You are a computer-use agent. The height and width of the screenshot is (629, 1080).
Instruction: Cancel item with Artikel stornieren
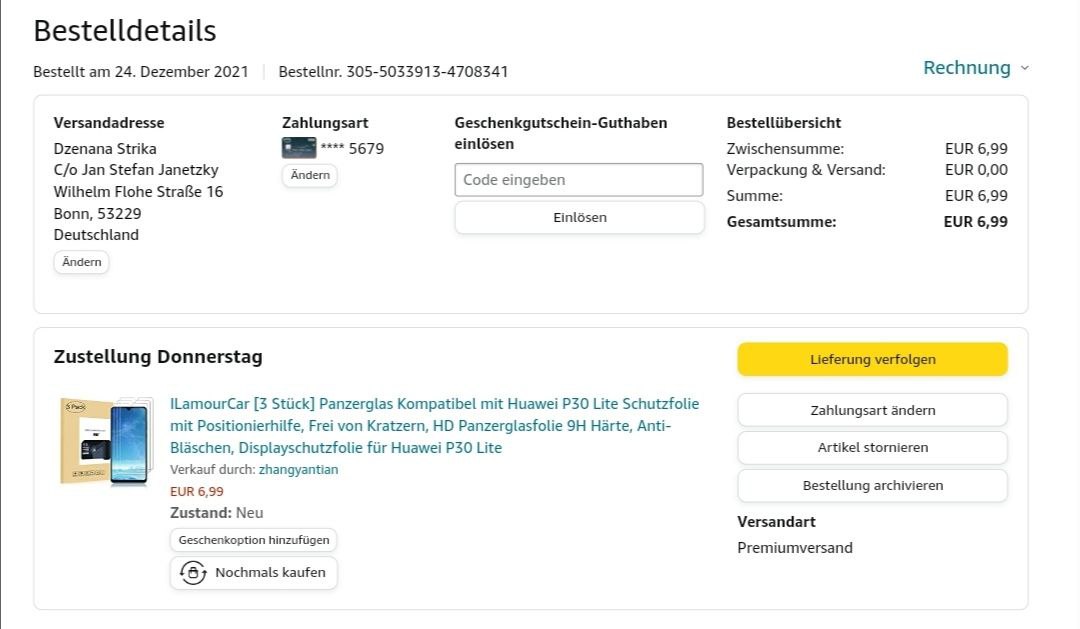pyautogui.click(x=872, y=447)
